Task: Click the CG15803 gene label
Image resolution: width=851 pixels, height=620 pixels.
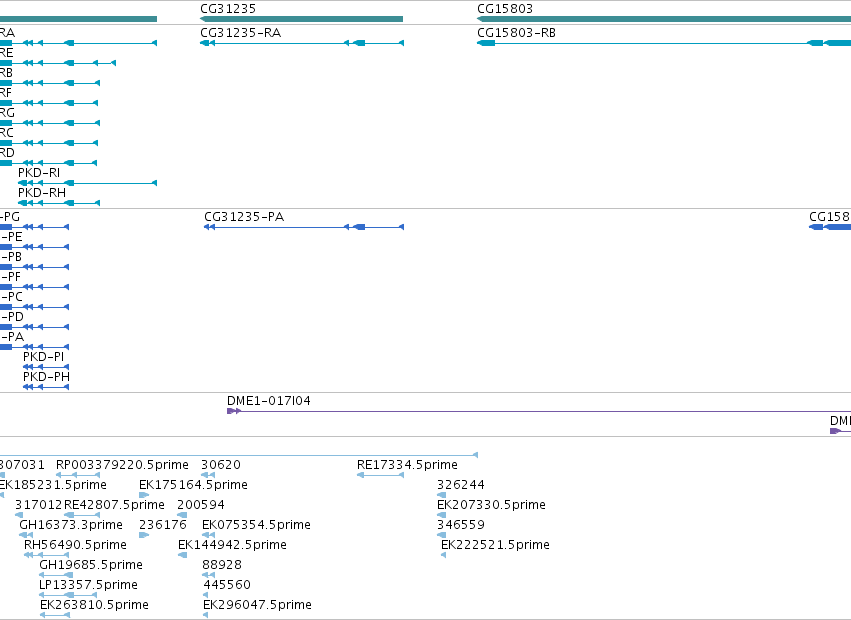Action: point(505,9)
